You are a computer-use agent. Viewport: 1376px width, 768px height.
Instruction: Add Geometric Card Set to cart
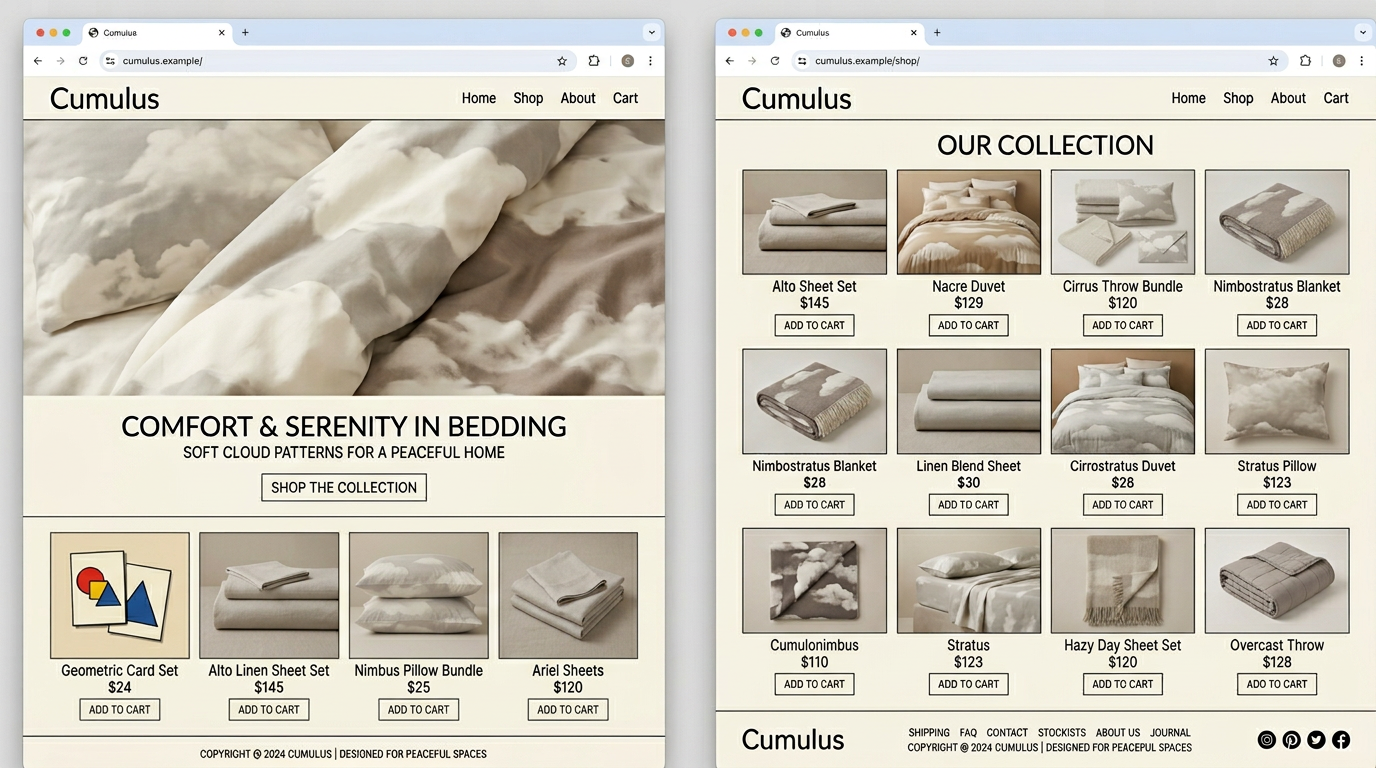(x=119, y=710)
